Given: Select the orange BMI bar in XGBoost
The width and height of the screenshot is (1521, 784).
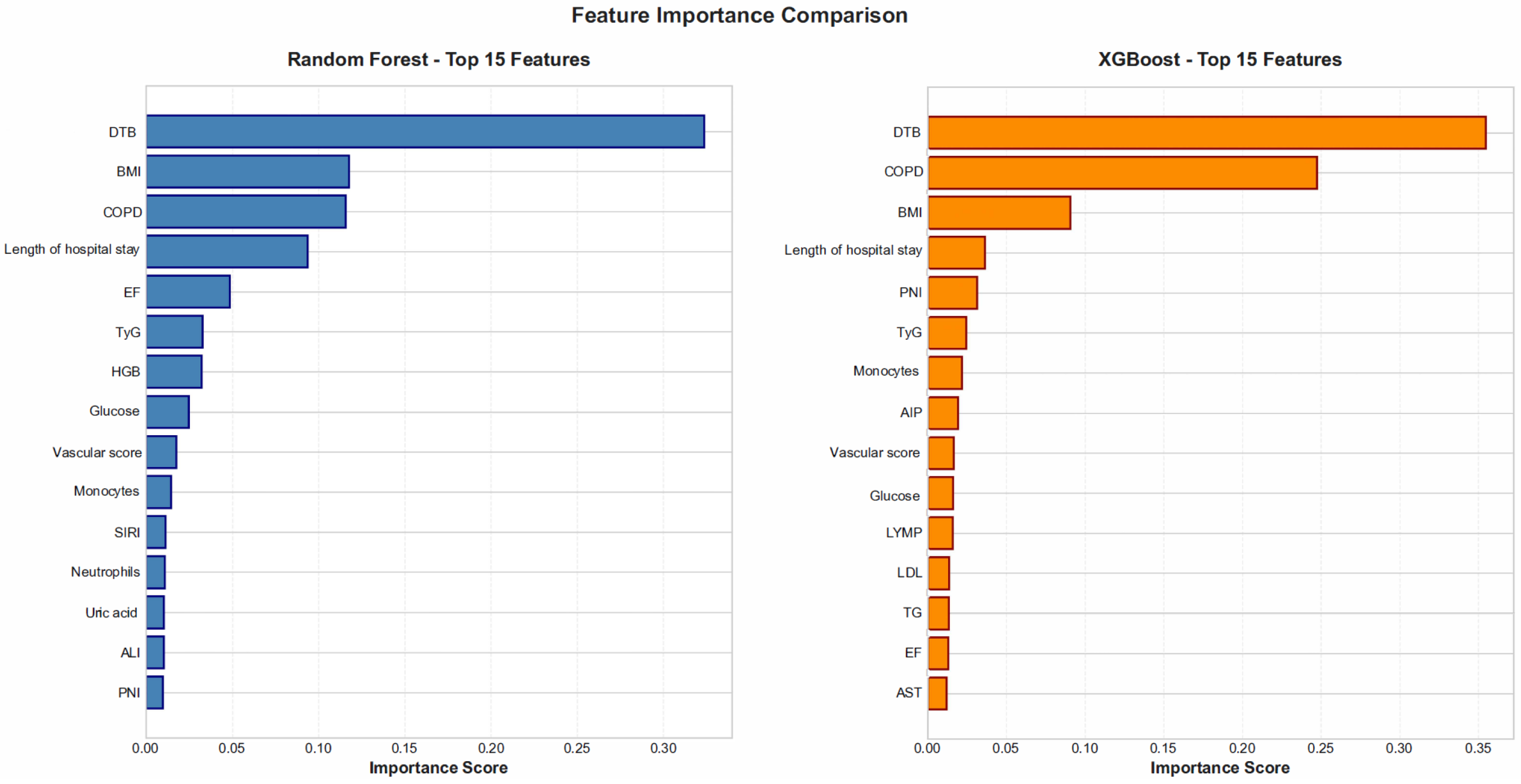Looking at the screenshot, I should pyautogui.click(x=1000, y=213).
